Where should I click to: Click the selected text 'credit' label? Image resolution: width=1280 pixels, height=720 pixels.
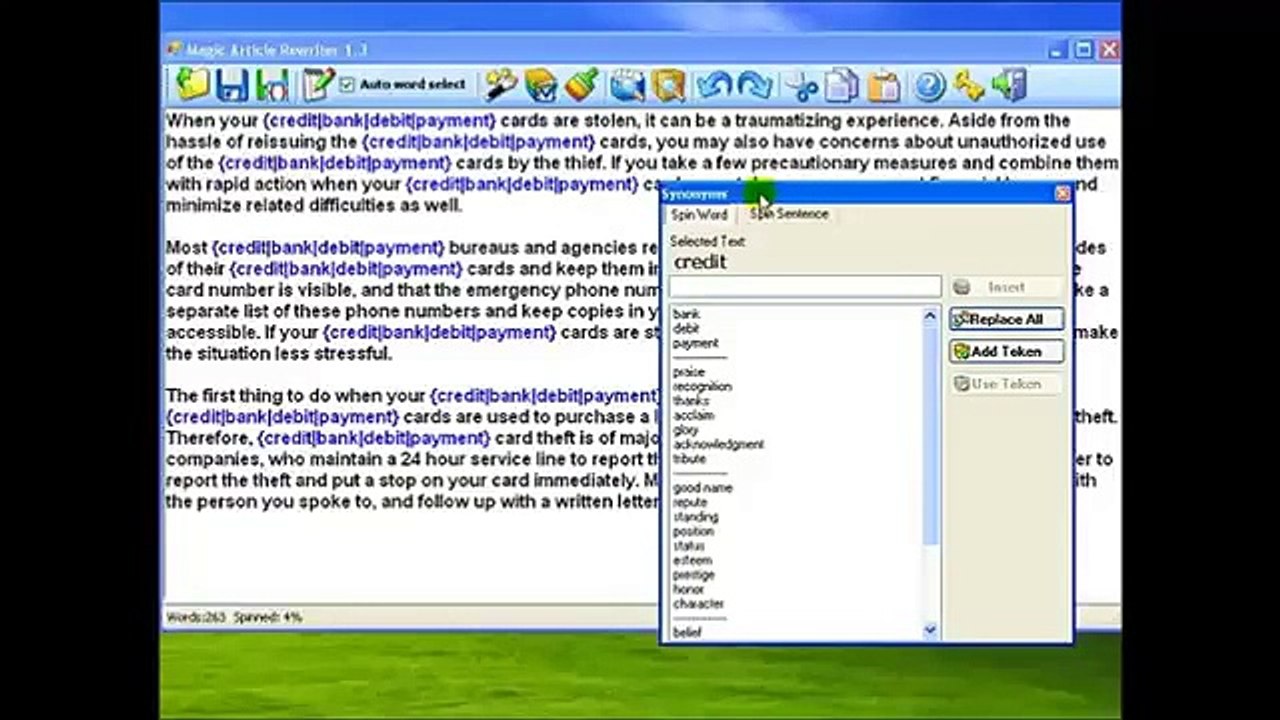tap(700, 262)
